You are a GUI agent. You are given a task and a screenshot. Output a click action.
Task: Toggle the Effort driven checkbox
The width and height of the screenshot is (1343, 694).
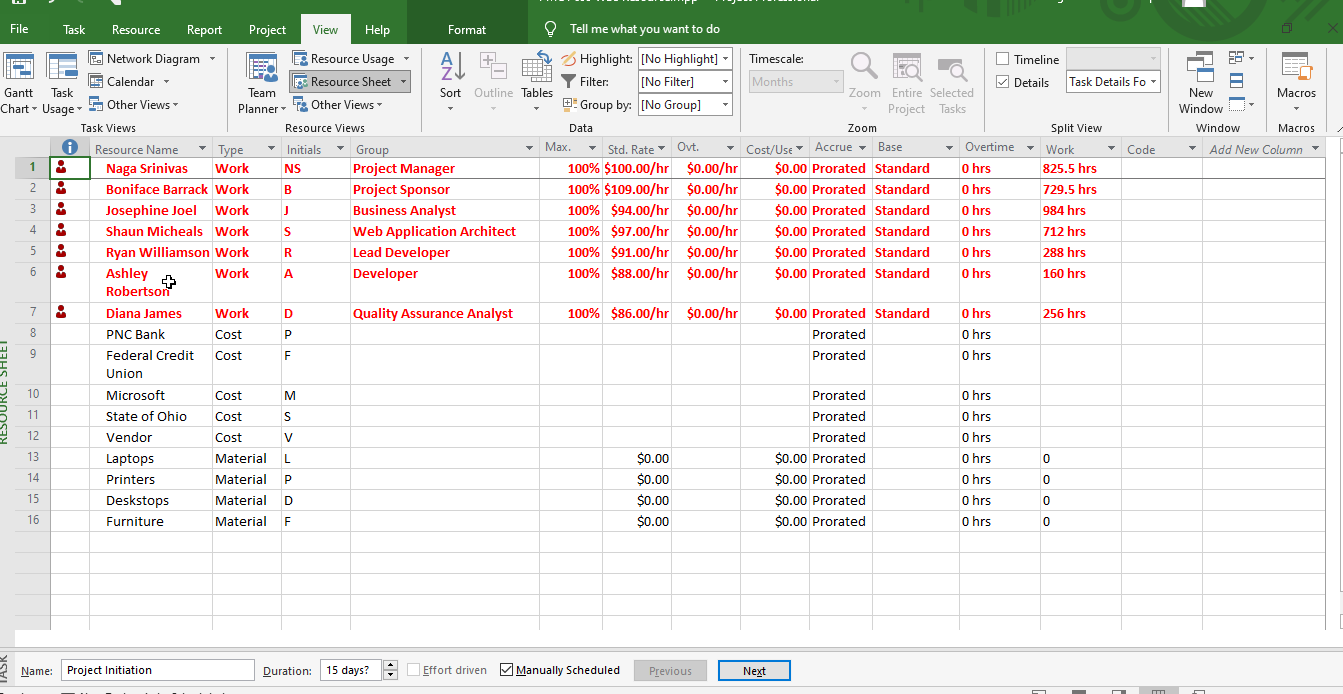(414, 670)
